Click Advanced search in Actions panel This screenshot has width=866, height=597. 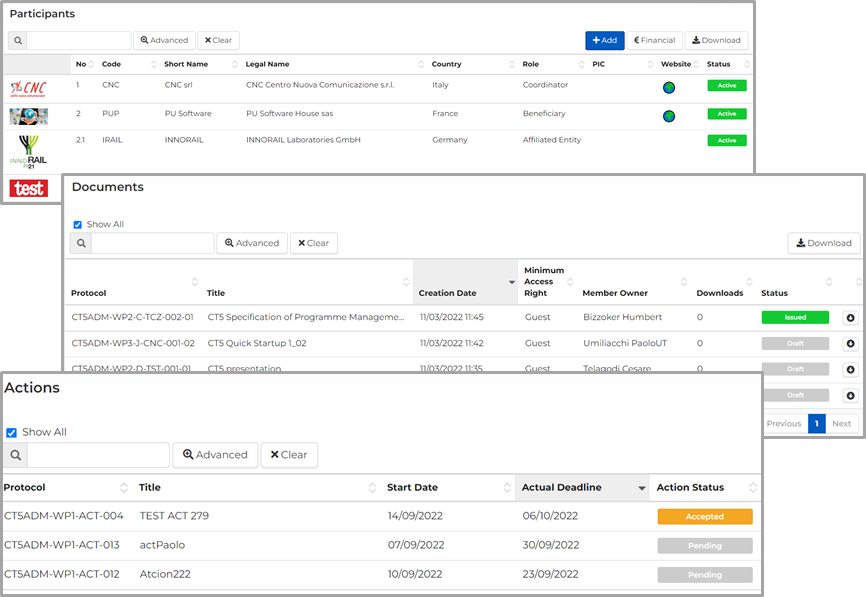(215, 455)
